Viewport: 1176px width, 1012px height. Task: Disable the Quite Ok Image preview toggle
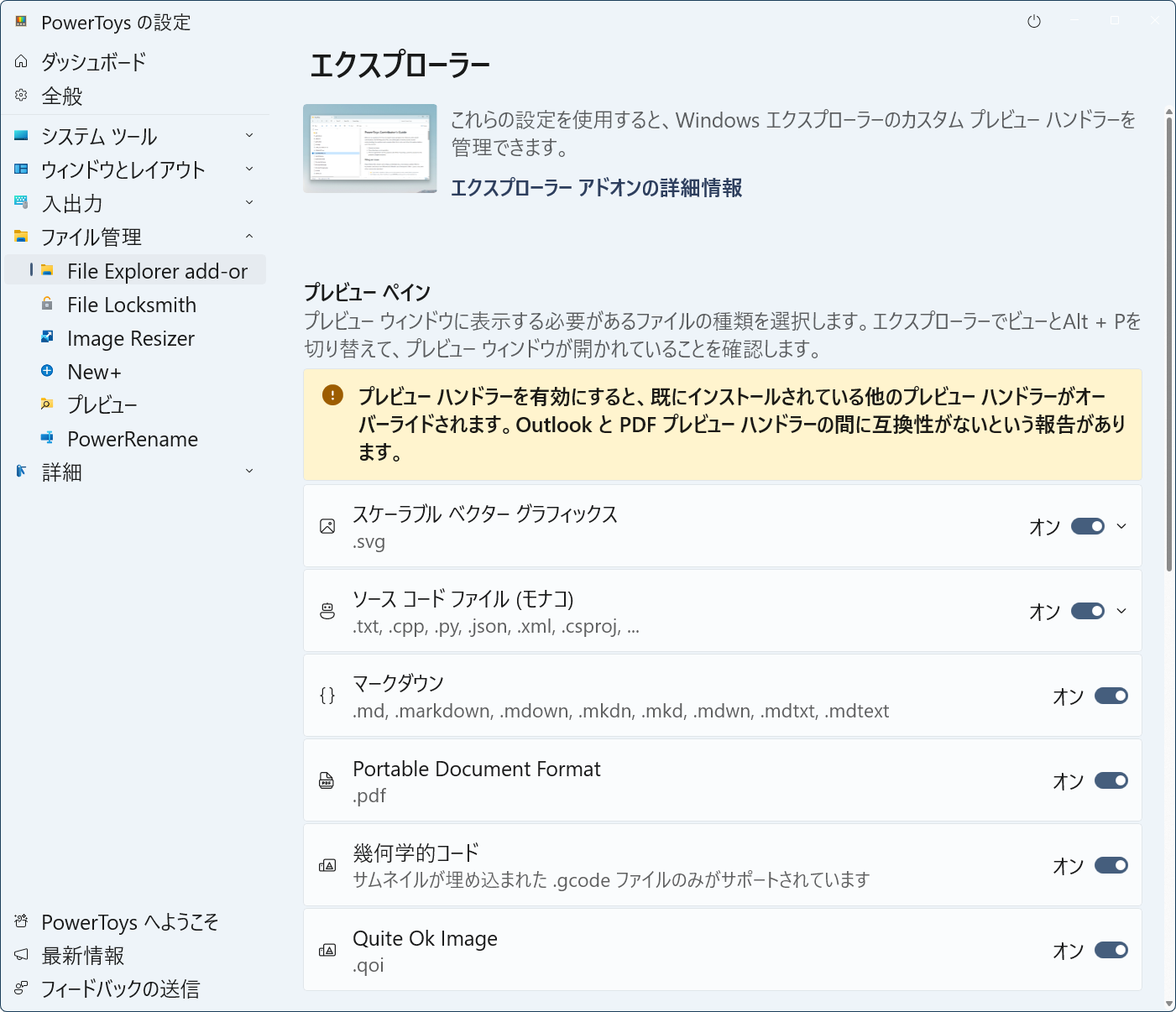click(x=1111, y=950)
